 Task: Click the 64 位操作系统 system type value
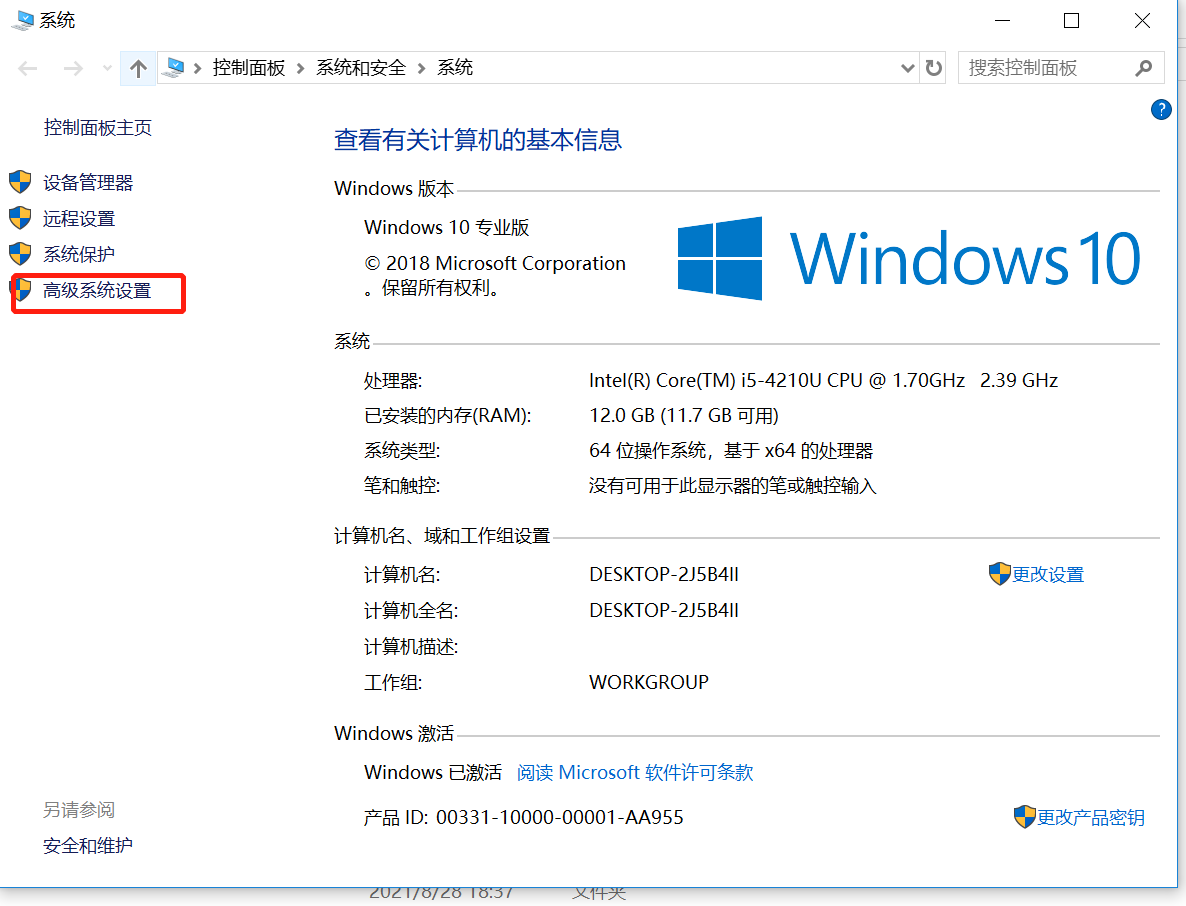point(731,451)
